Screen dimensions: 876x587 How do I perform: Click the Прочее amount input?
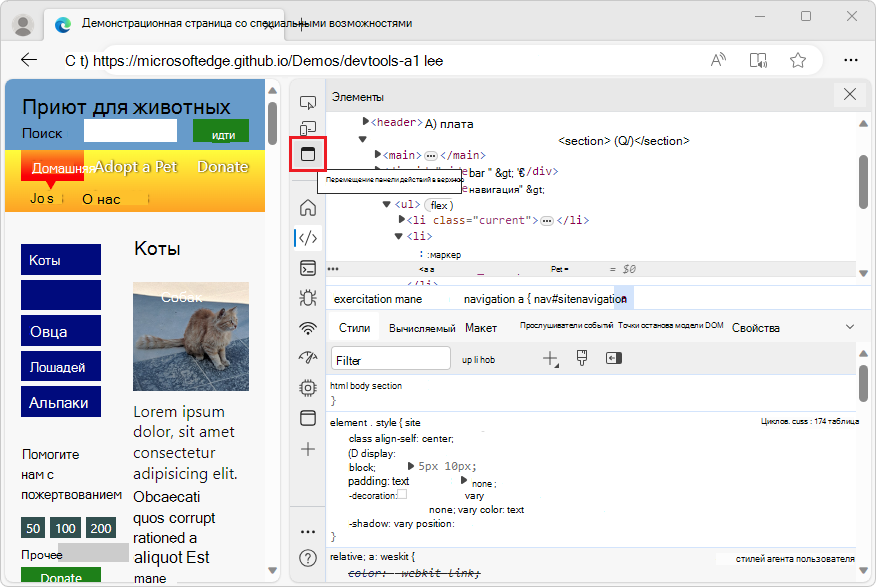[93, 552]
